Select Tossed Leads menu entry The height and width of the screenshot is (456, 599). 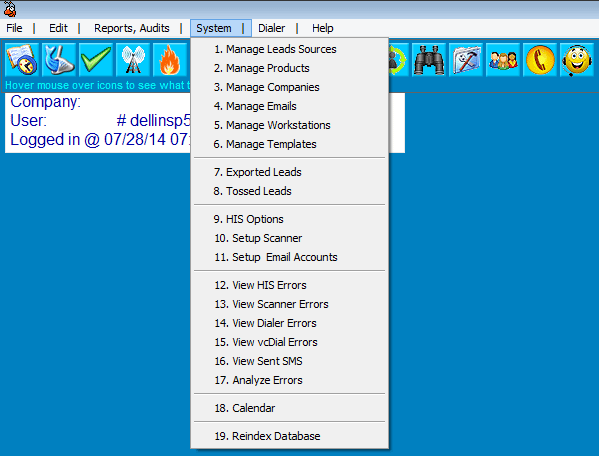click(290, 191)
